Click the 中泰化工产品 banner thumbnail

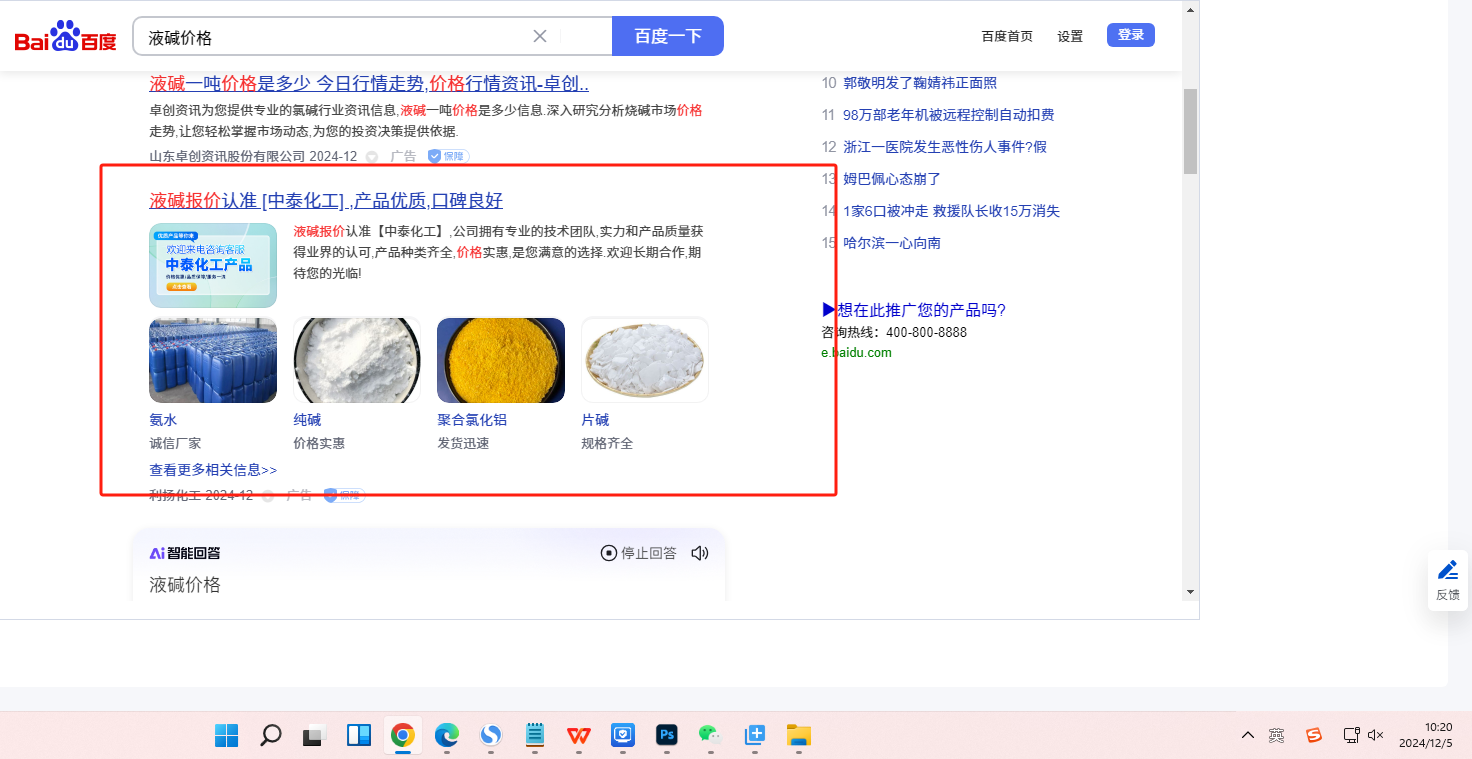tap(213, 265)
